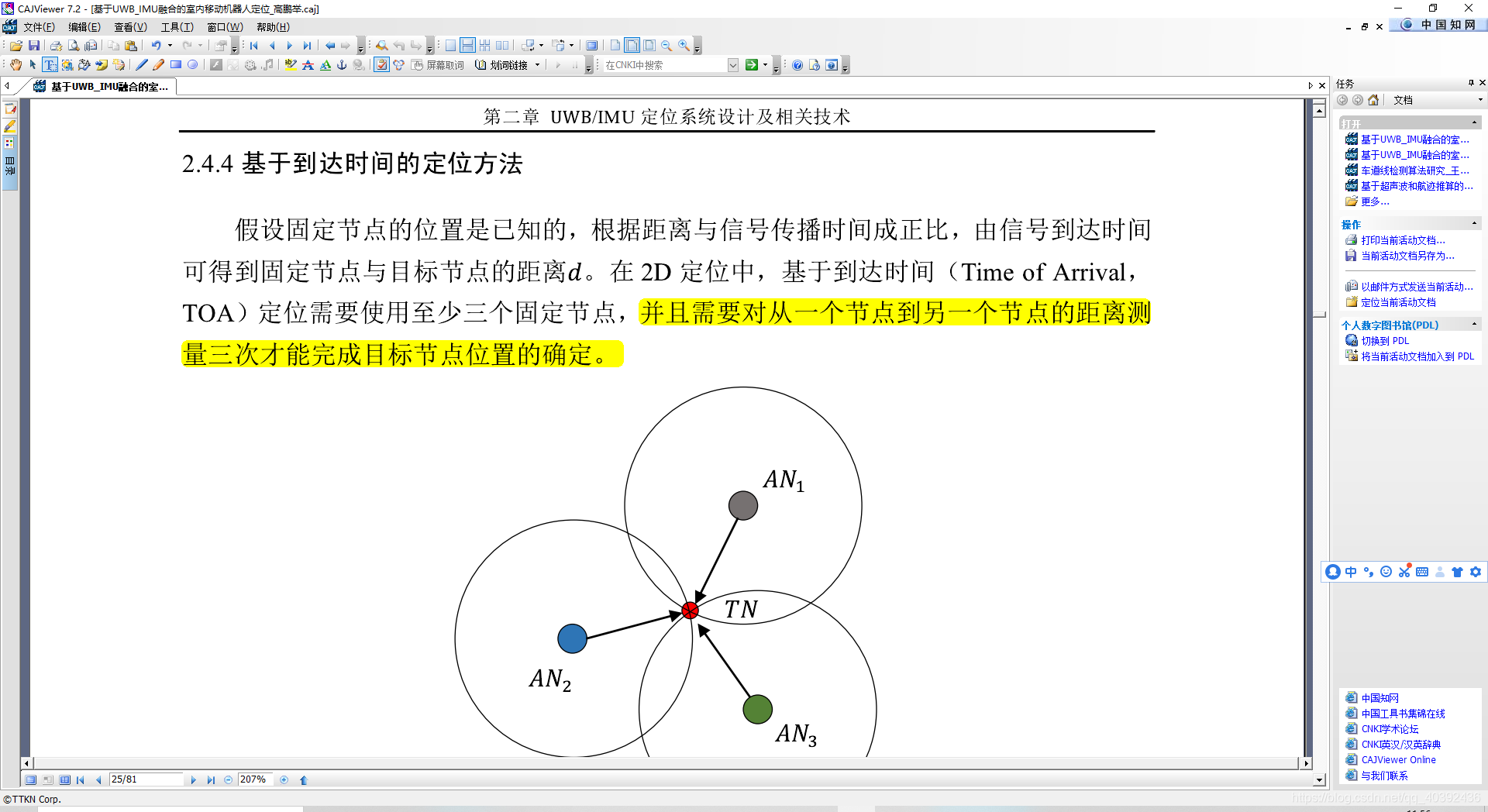
Task: Click the green go search button
Action: click(751, 65)
